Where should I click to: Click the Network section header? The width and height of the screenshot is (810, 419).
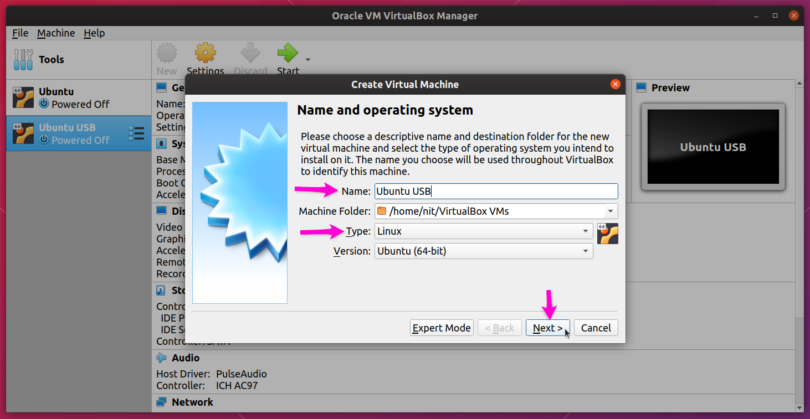tap(192, 401)
